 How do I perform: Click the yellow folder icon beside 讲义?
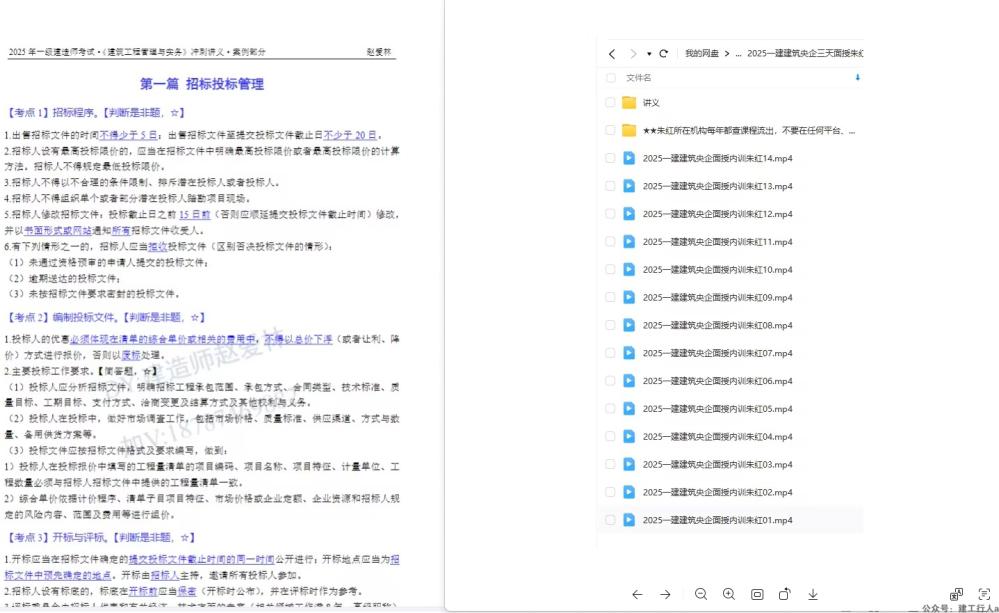629,103
